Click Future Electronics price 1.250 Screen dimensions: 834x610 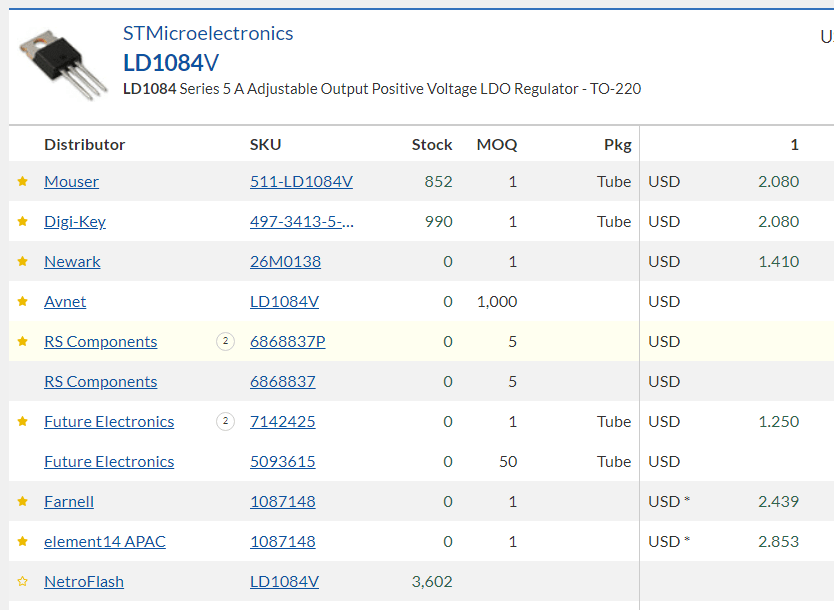pos(779,422)
